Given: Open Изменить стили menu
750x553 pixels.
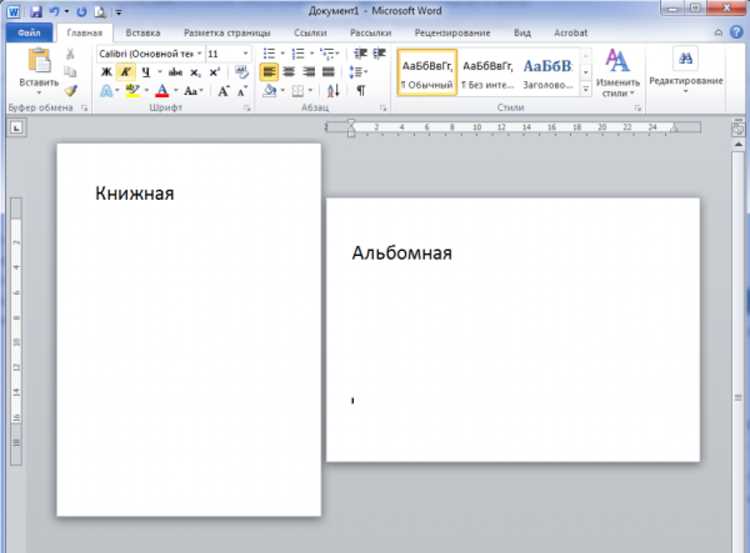Looking at the screenshot, I should [x=618, y=73].
